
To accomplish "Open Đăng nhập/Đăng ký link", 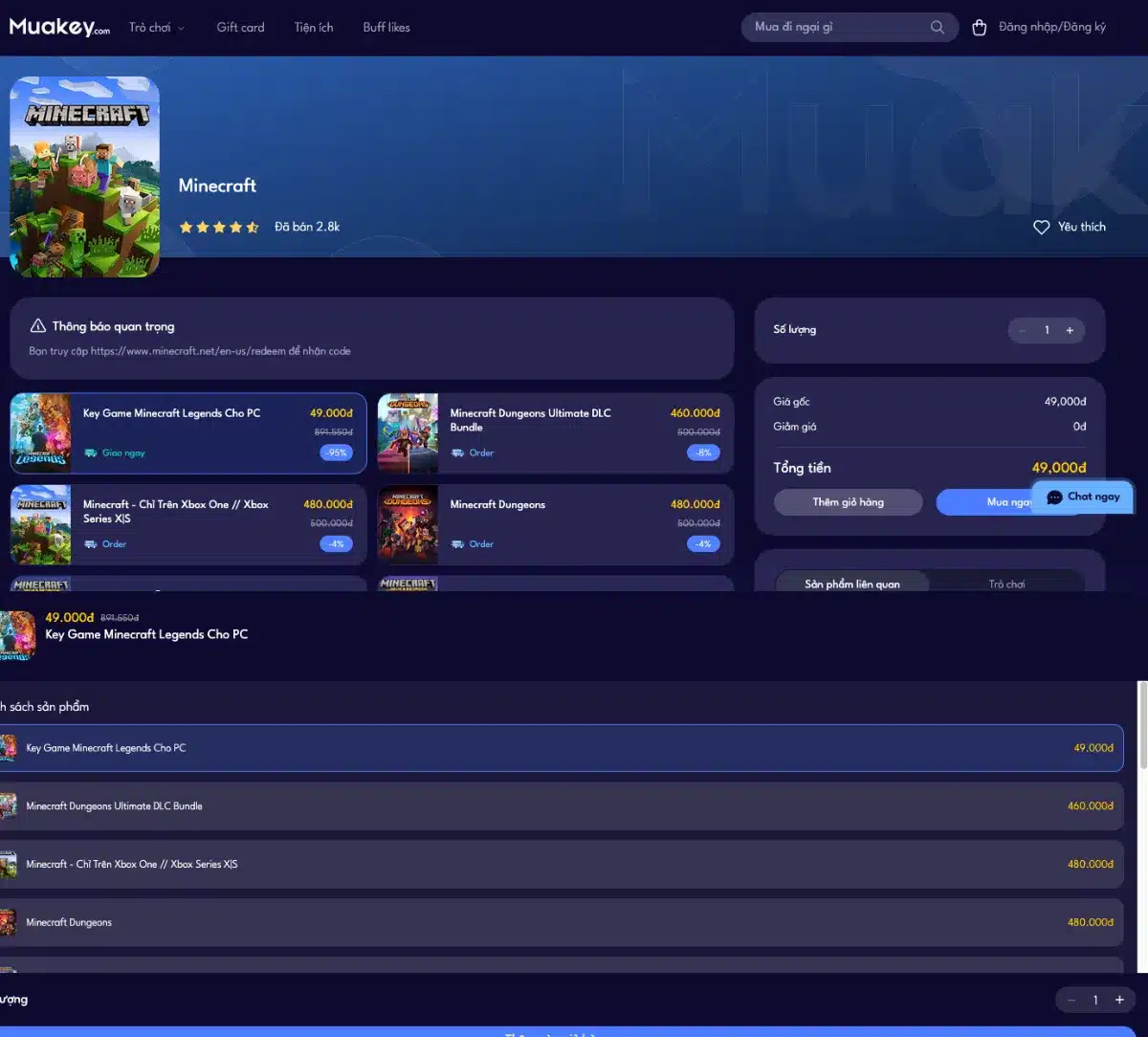I will point(1052,27).
